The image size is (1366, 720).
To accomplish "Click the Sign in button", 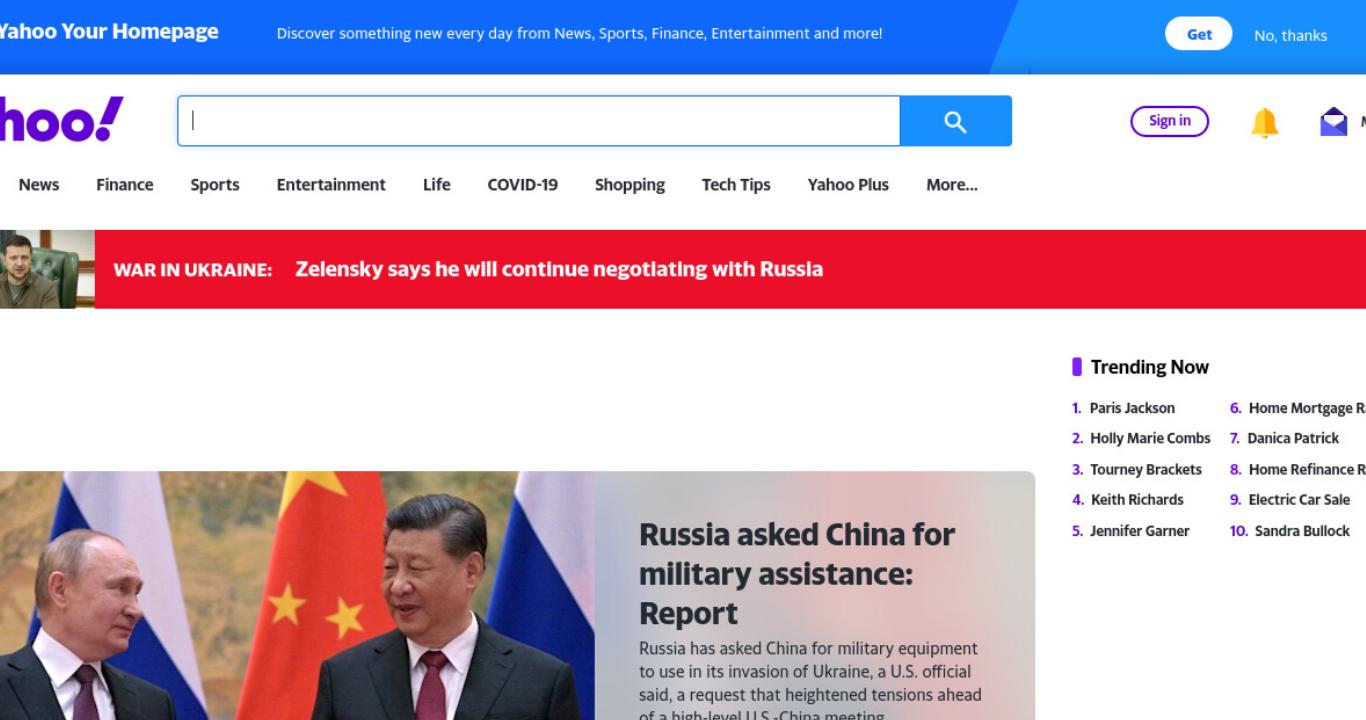I will click(x=1169, y=121).
